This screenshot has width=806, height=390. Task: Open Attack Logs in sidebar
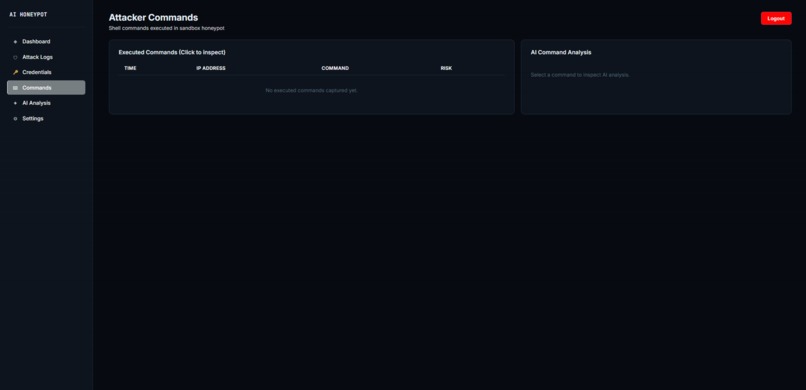[46, 57]
